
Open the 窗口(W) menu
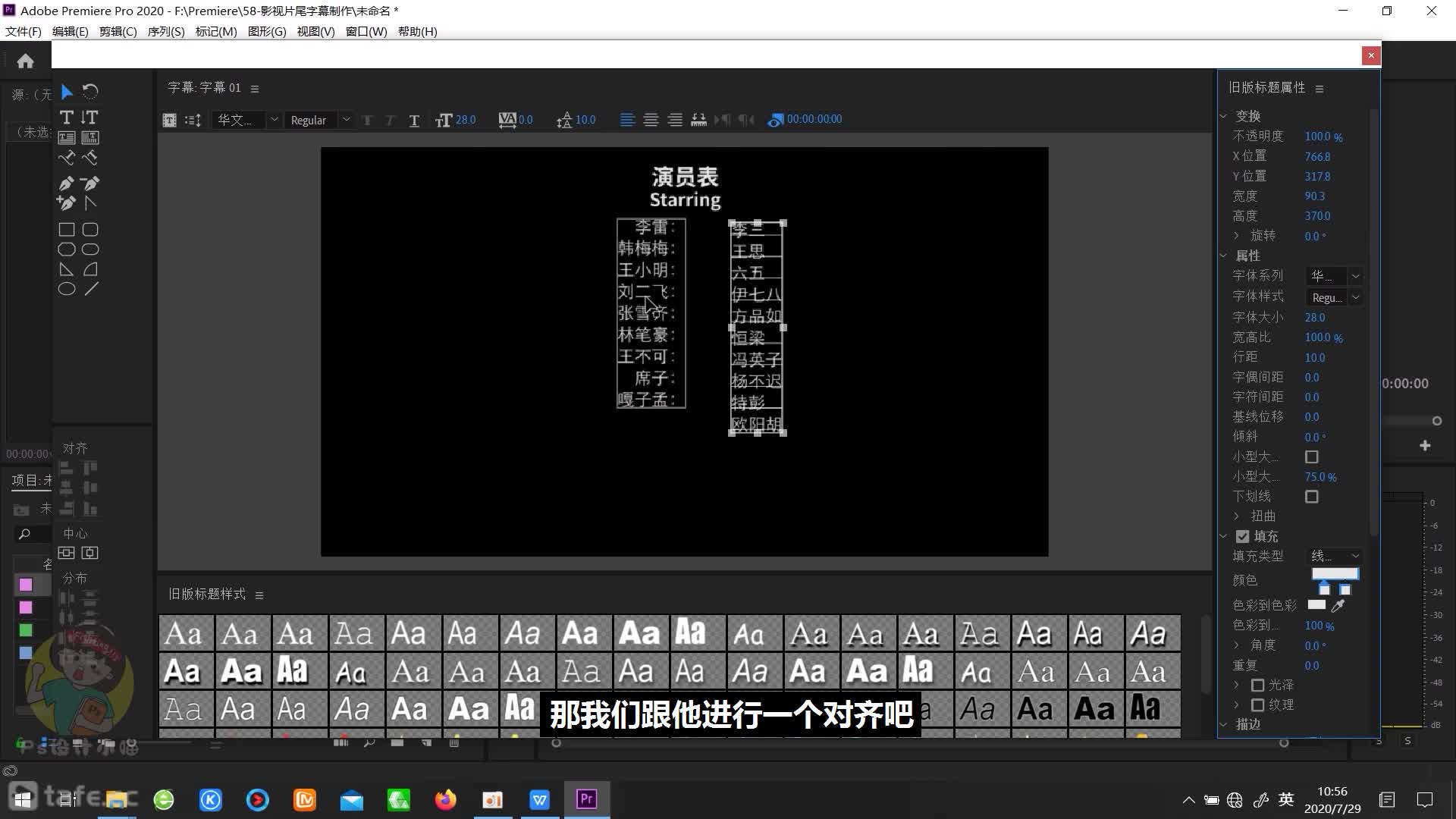click(x=366, y=31)
